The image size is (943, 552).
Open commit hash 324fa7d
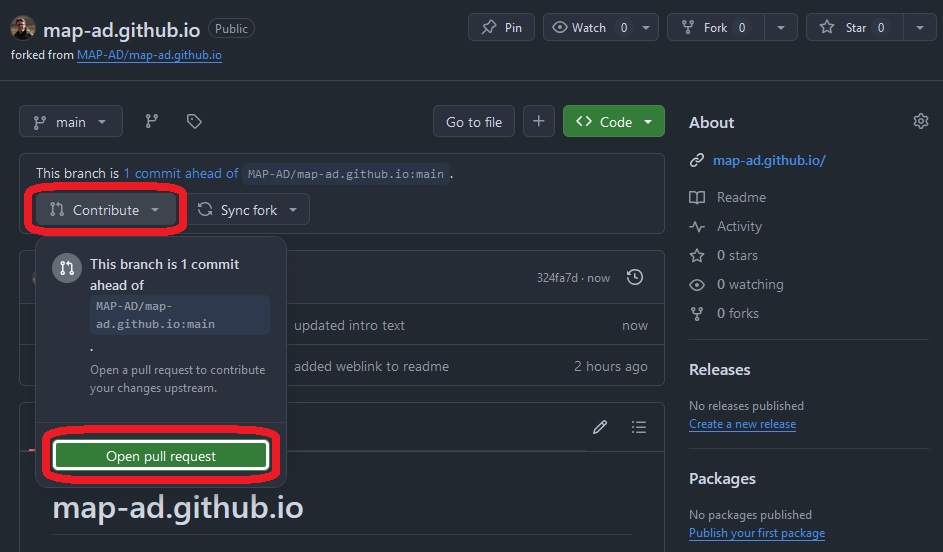pyautogui.click(x=557, y=278)
